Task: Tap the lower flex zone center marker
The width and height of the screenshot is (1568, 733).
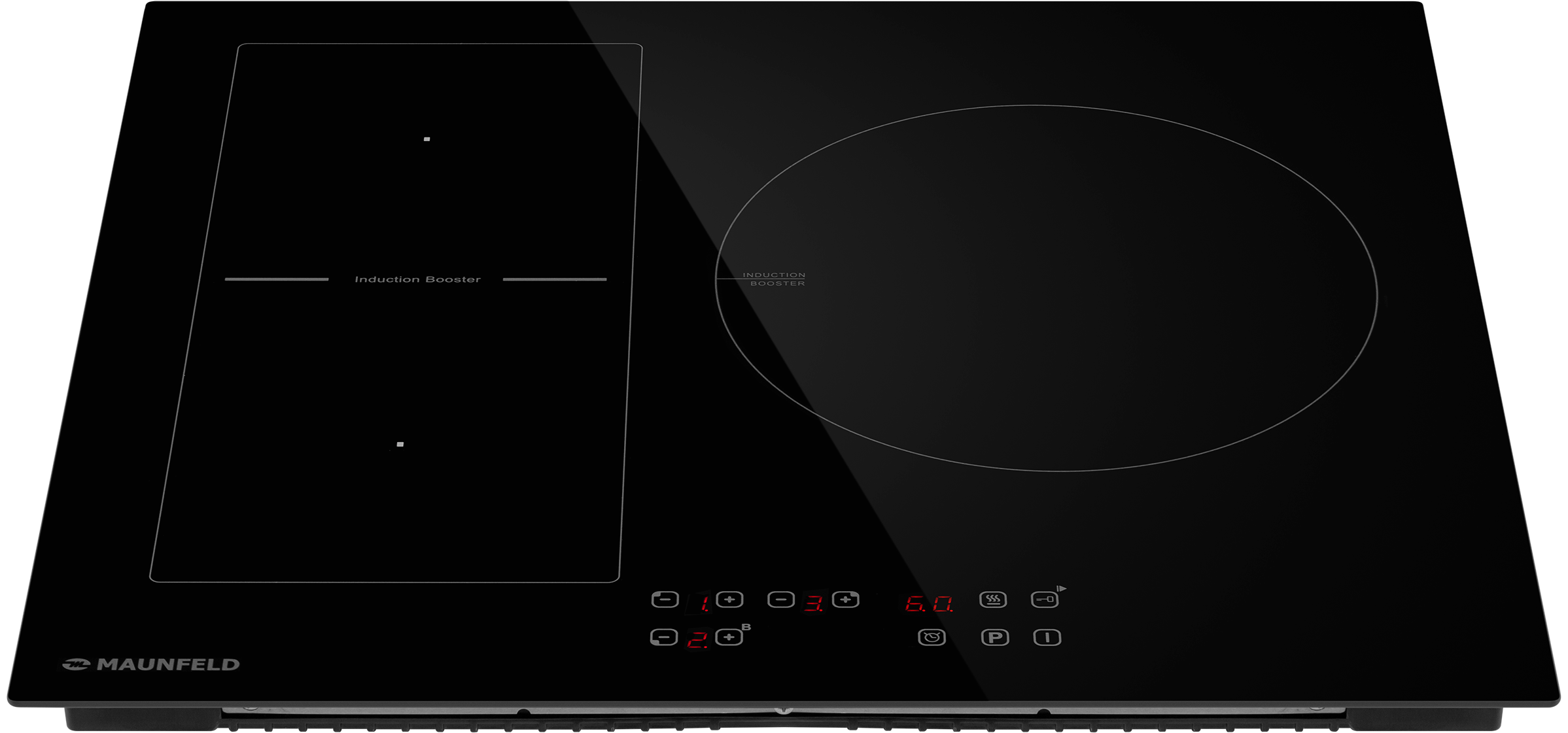Action: (x=400, y=445)
